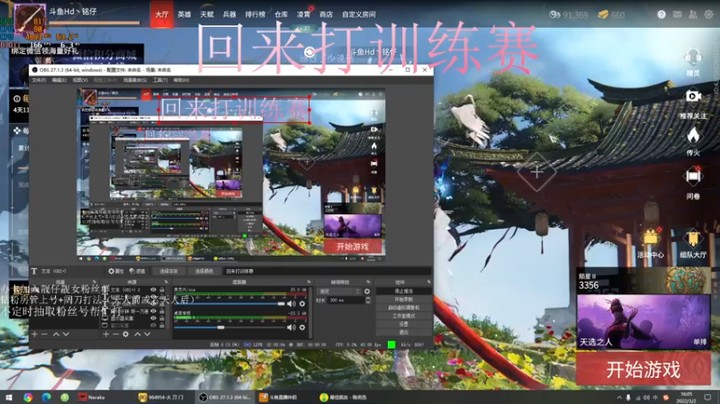This screenshot has height=404, width=720.
Task: Open the 视图 menu in OBS
Action: tap(80, 80)
